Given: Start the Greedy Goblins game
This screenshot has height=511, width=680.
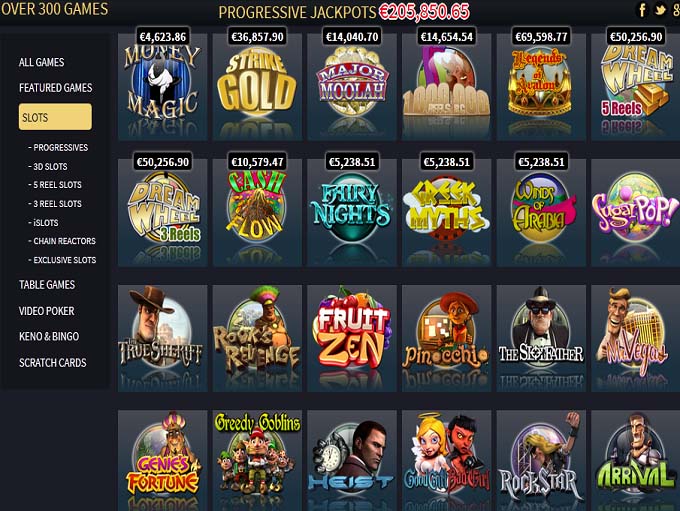Looking at the screenshot, I should tap(257, 461).
